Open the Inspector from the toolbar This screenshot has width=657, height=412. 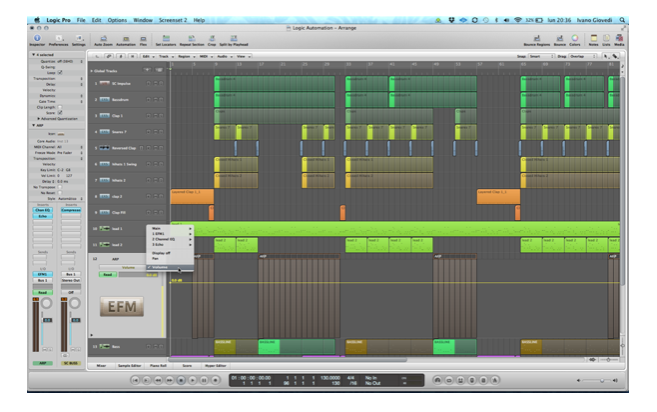(37, 38)
